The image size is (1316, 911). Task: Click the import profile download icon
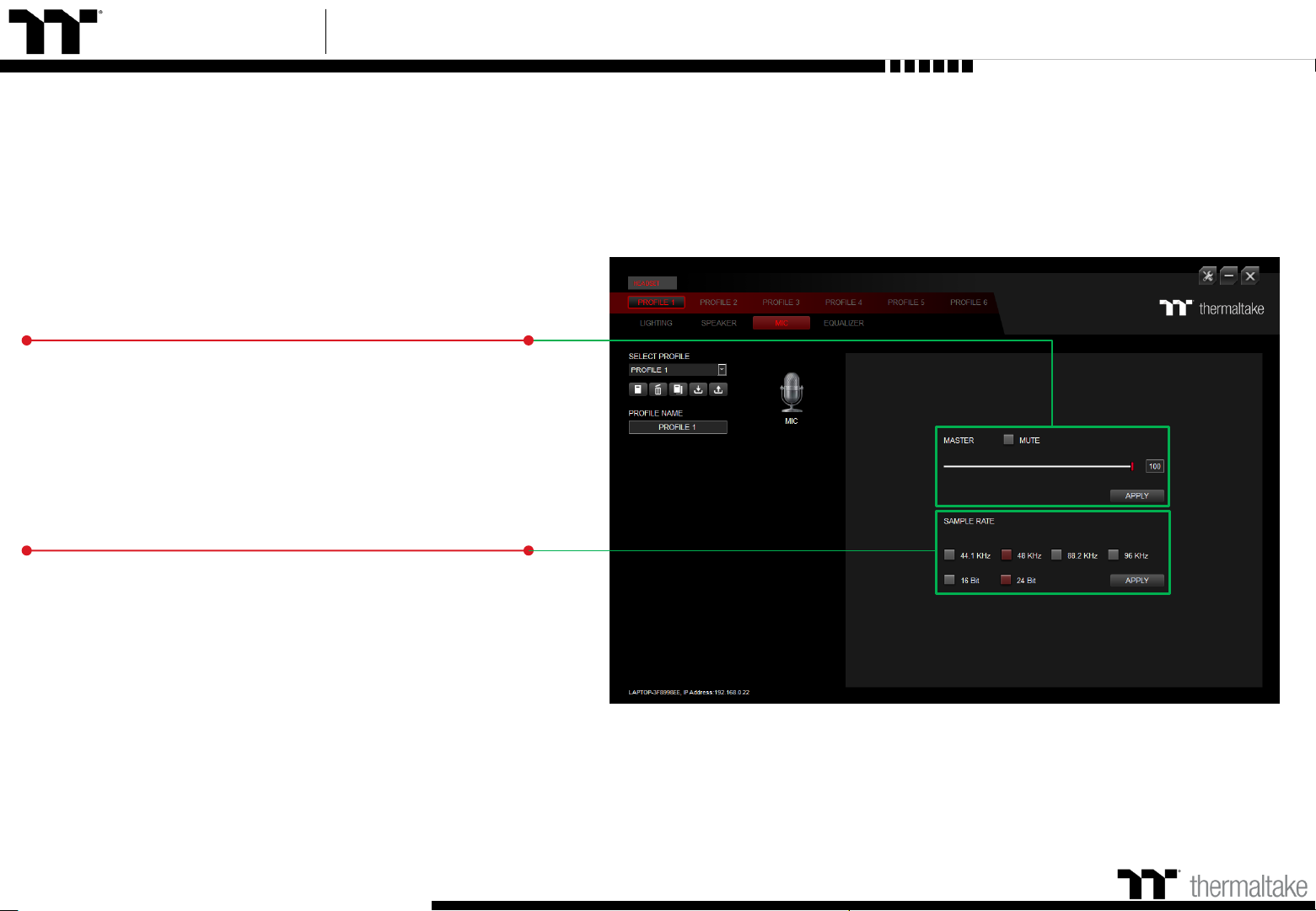tap(698, 389)
